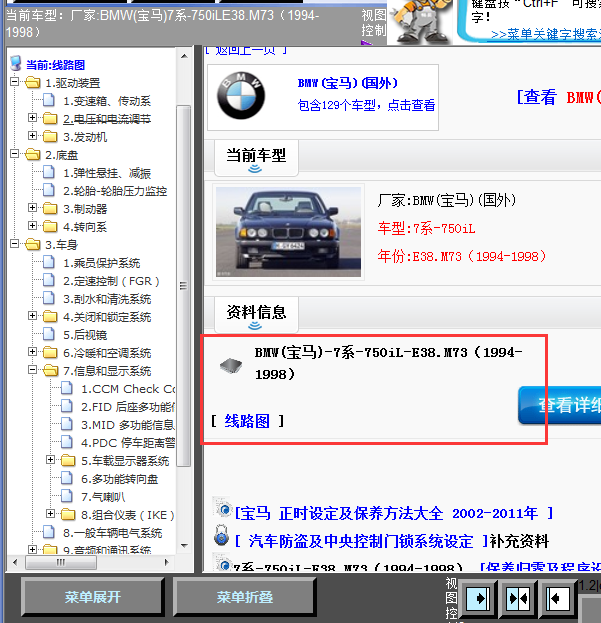Select 6.多功能转向盘 tree item
The height and width of the screenshot is (623, 601).
(120, 479)
